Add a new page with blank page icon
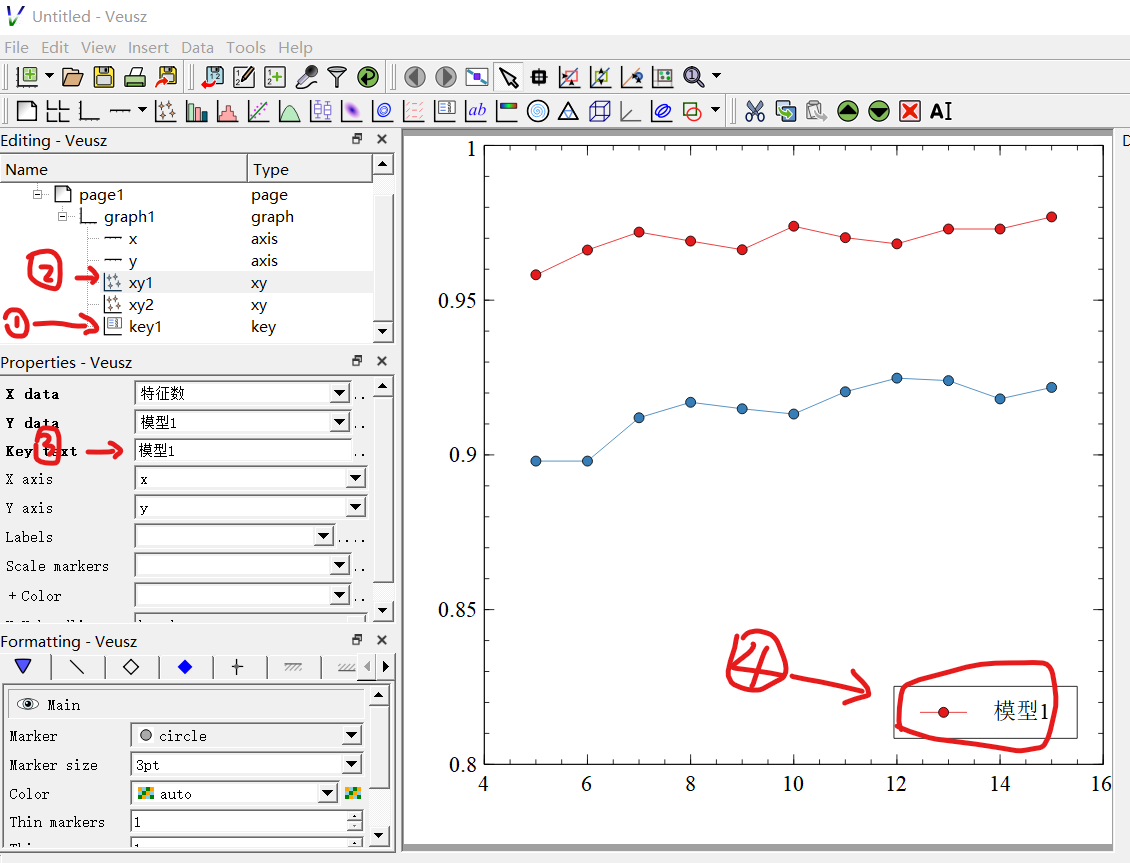Screen dimensions: 1130x863 click(x=27, y=111)
